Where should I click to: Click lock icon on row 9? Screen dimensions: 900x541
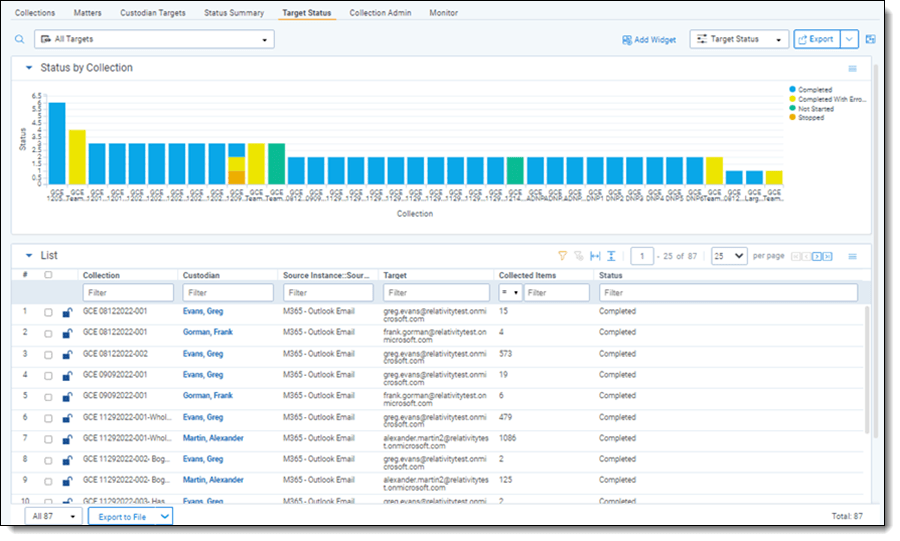coord(67,481)
